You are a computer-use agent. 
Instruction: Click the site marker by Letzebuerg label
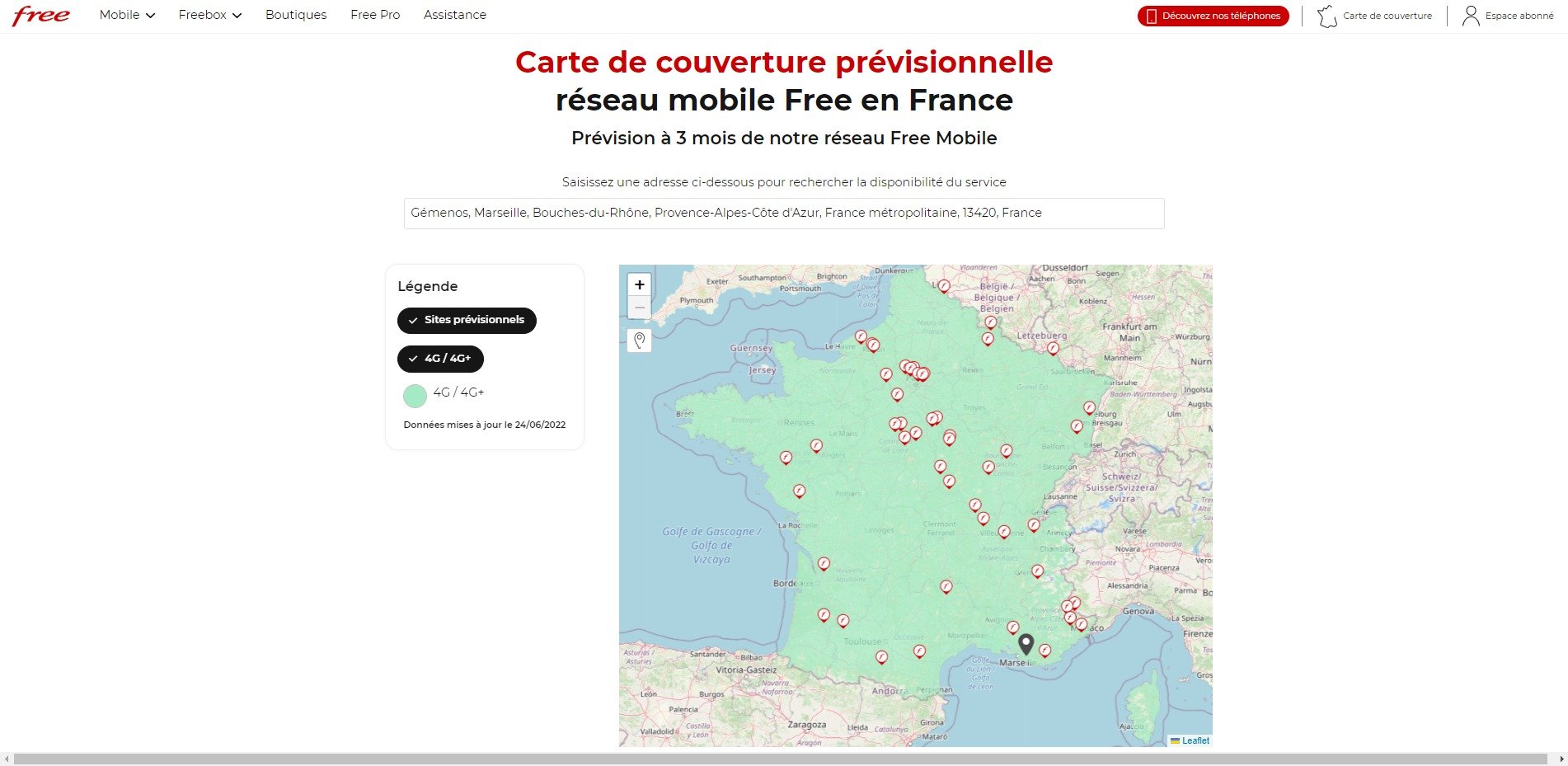coord(1053,348)
